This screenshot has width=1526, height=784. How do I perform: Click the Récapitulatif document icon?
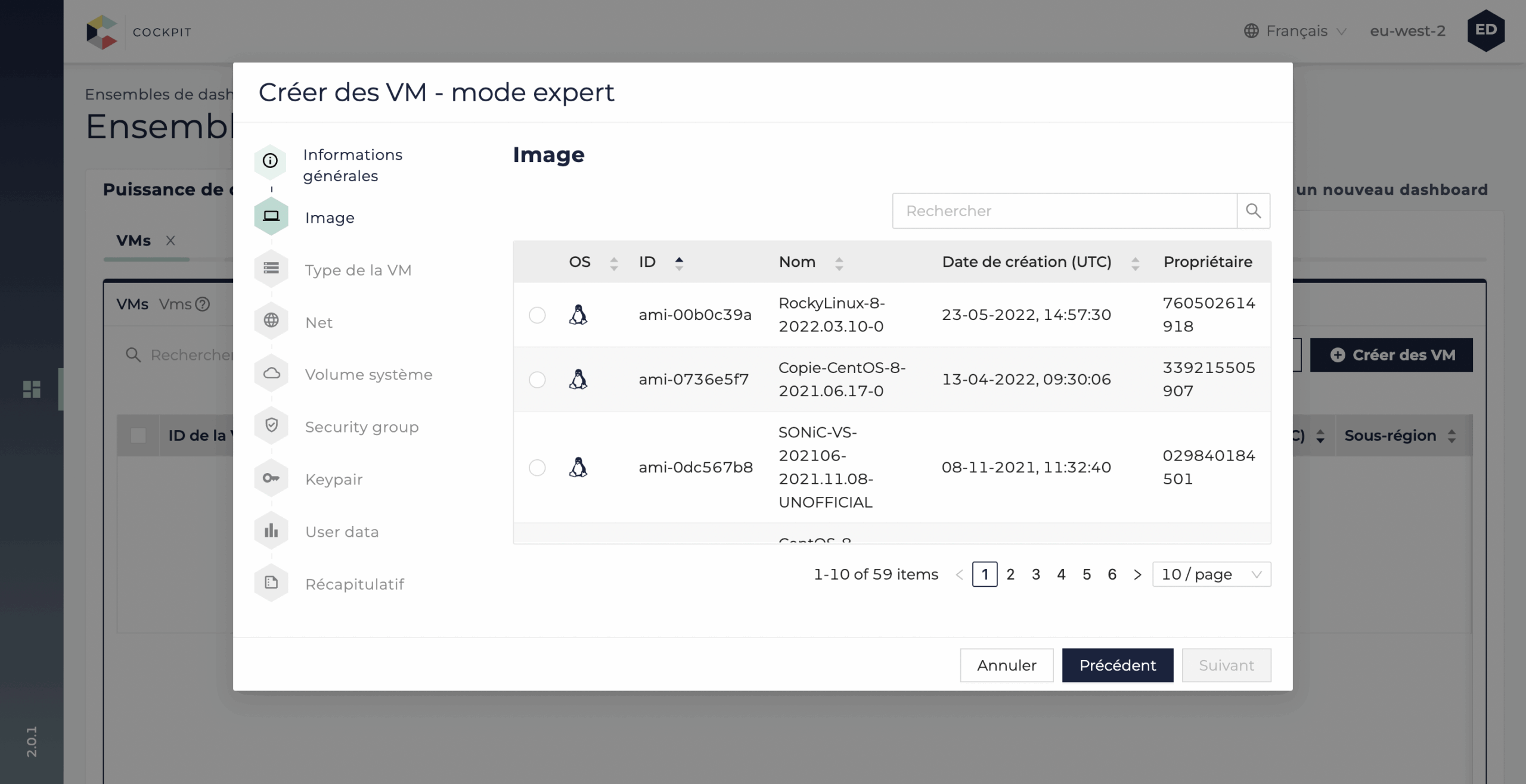[x=271, y=583]
